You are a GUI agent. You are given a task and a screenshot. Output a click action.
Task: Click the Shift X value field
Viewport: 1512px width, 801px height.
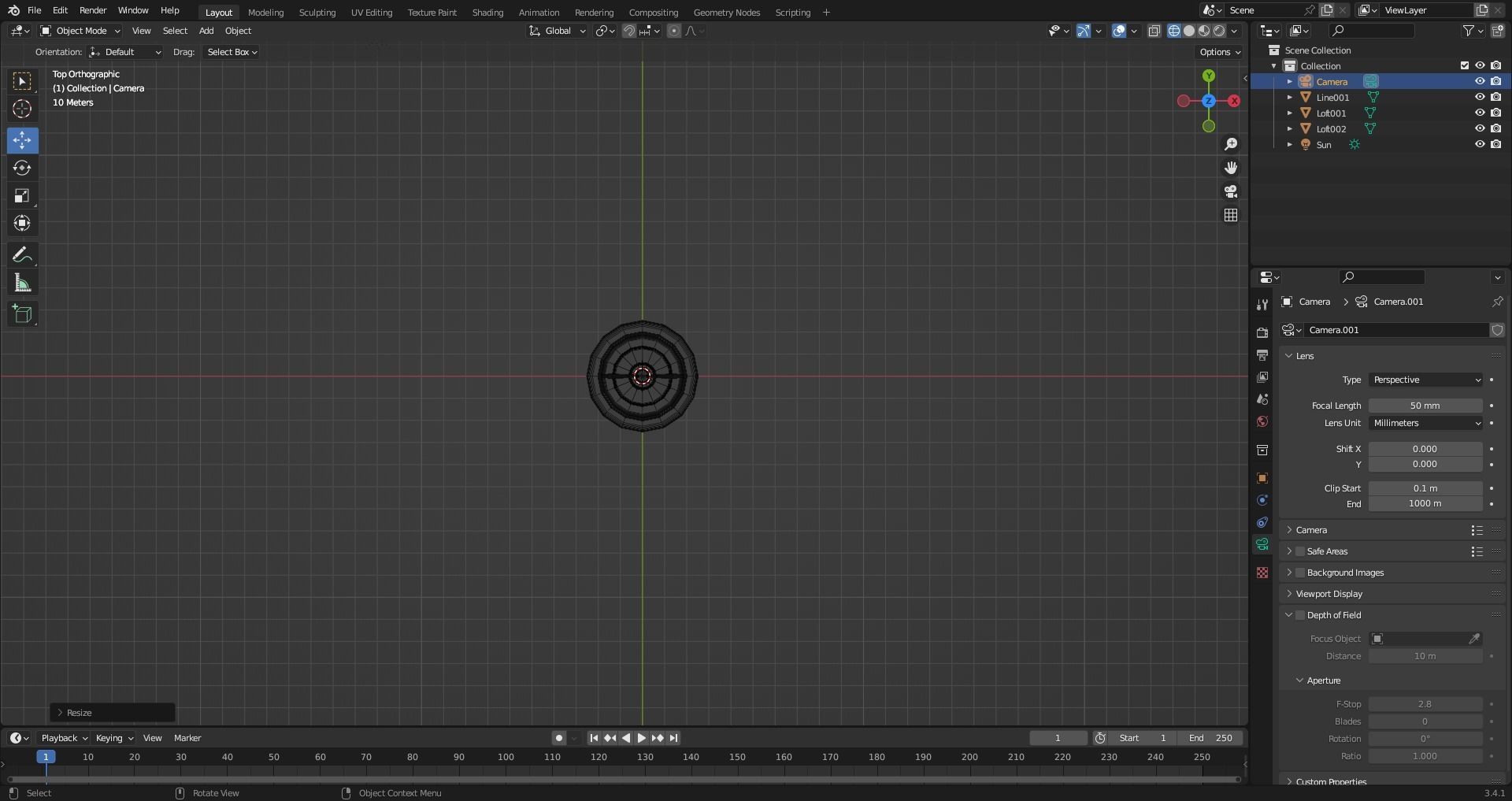coord(1425,449)
